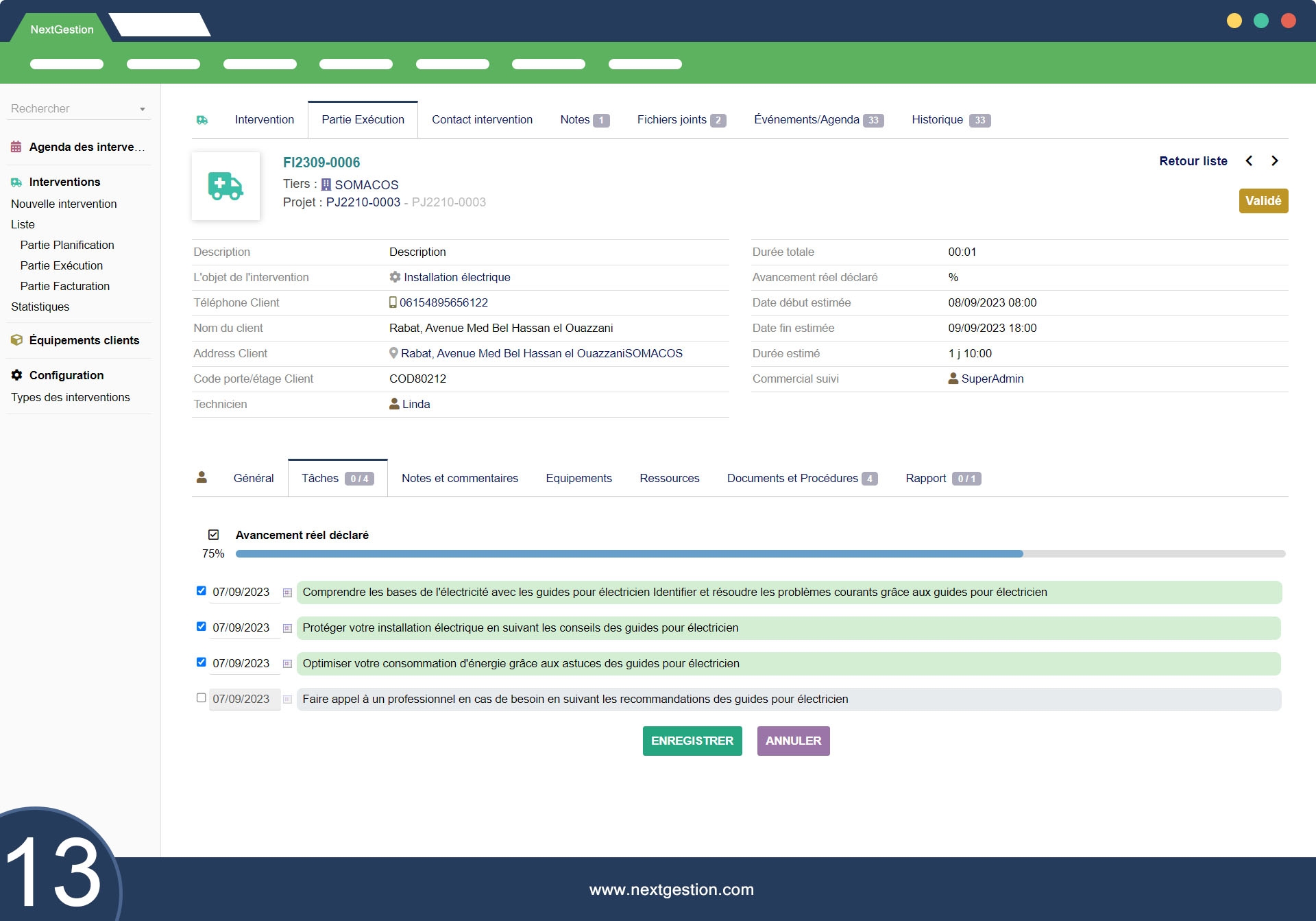
Task: Go to next record with right chevron
Action: [x=1275, y=161]
